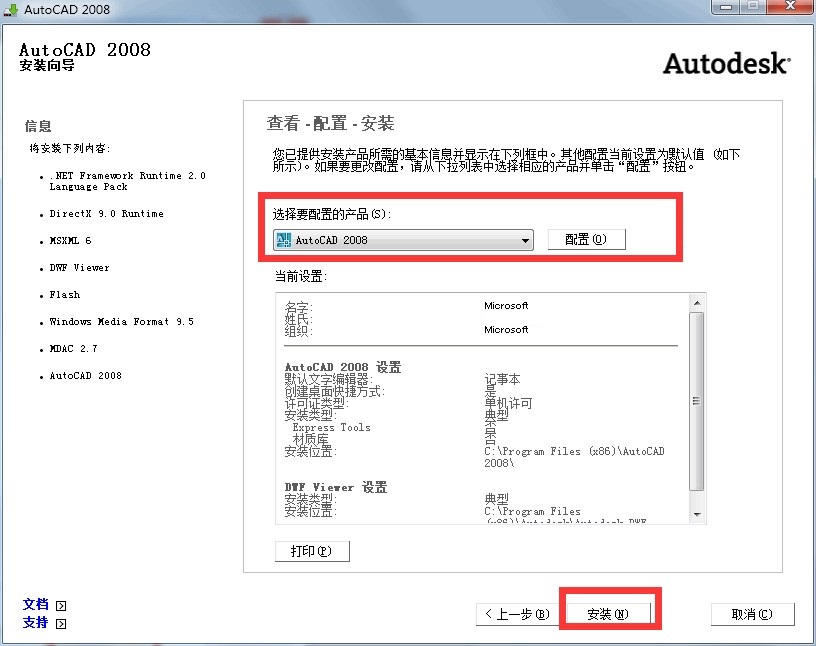Click the settings list scrollbar thumb
This screenshot has width=816, height=646.
[x=697, y=400]
